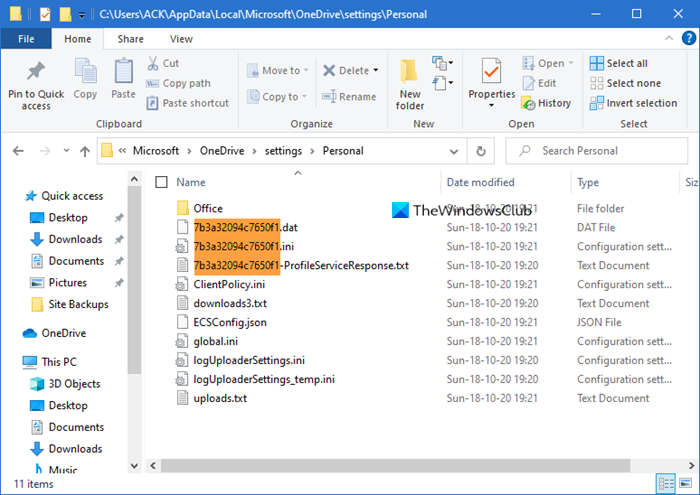Switch to the Home tab
The width and height of the screenshot is (700, 495).
click(78, 39)
